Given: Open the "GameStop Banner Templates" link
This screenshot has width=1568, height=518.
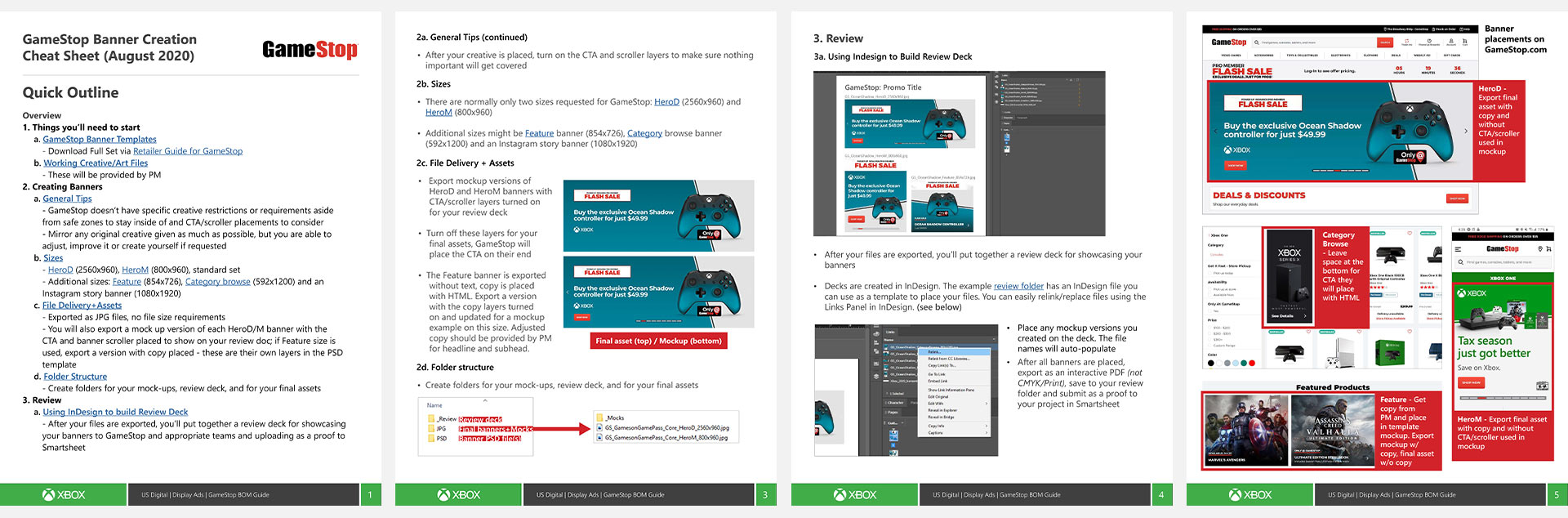Looking at the screenshot, I should click(x=100, y=140).
